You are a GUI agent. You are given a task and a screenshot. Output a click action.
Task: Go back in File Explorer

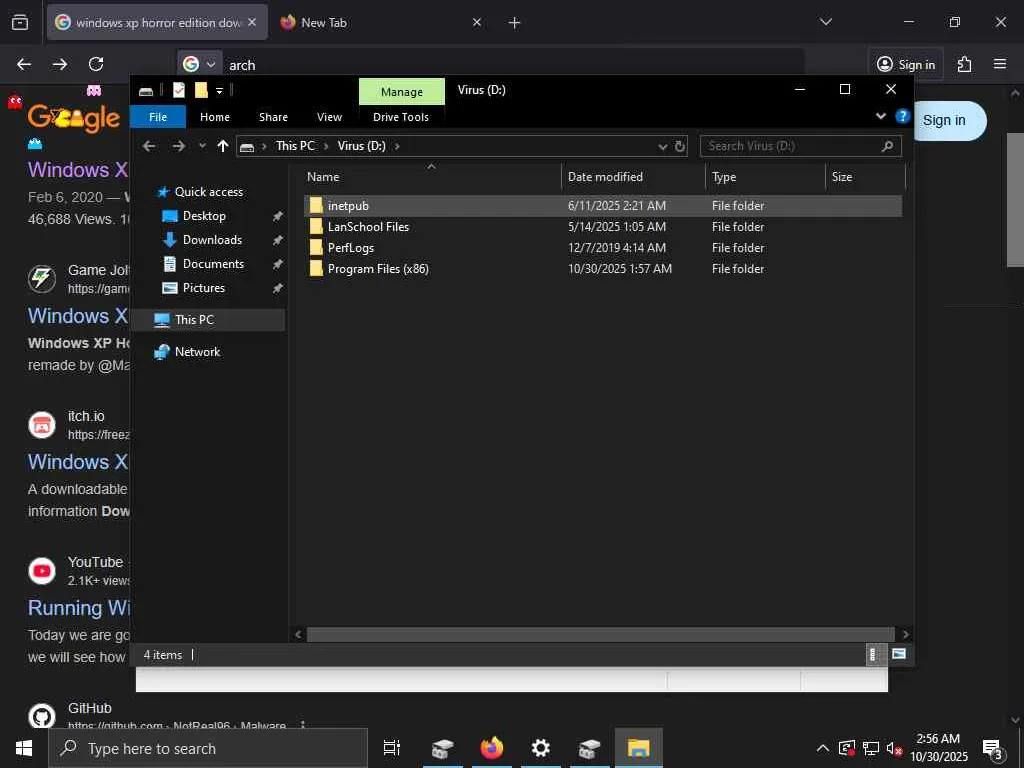tap(149, 146)
